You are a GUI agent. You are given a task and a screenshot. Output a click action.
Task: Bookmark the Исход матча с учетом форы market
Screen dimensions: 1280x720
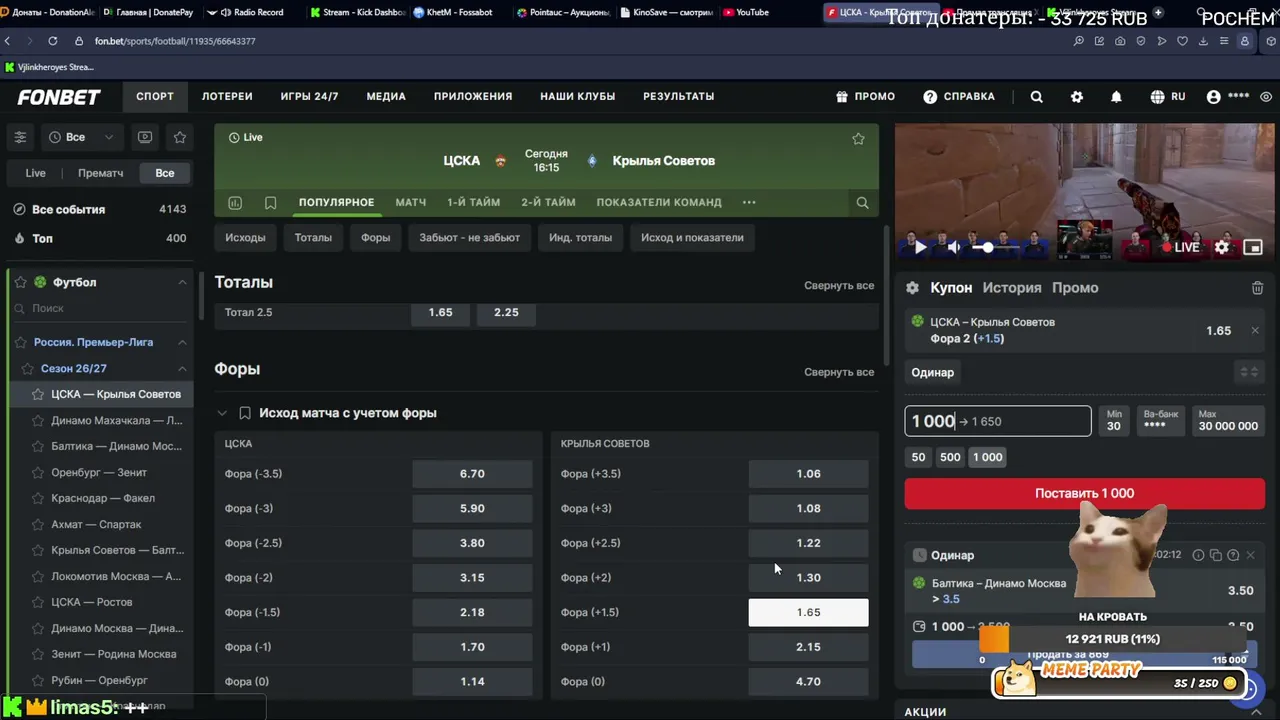tap(245, 413)
